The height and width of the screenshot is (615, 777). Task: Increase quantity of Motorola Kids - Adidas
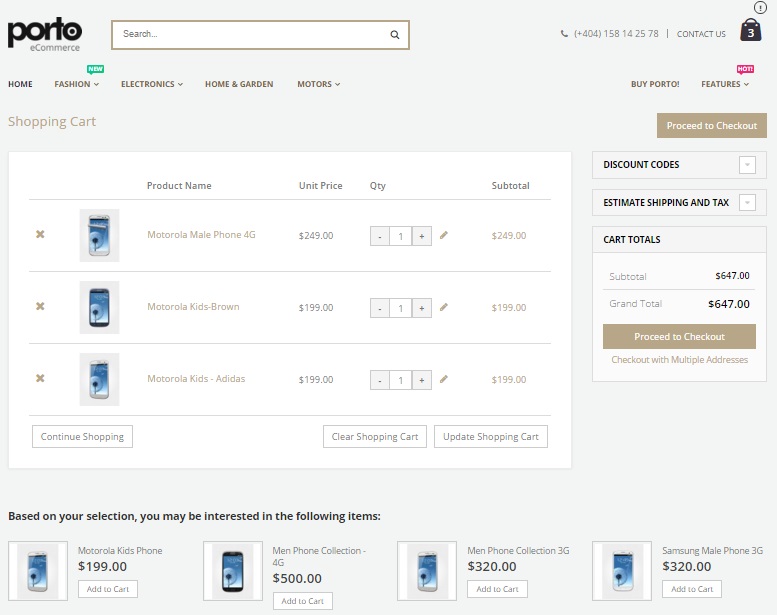[422, 381]
